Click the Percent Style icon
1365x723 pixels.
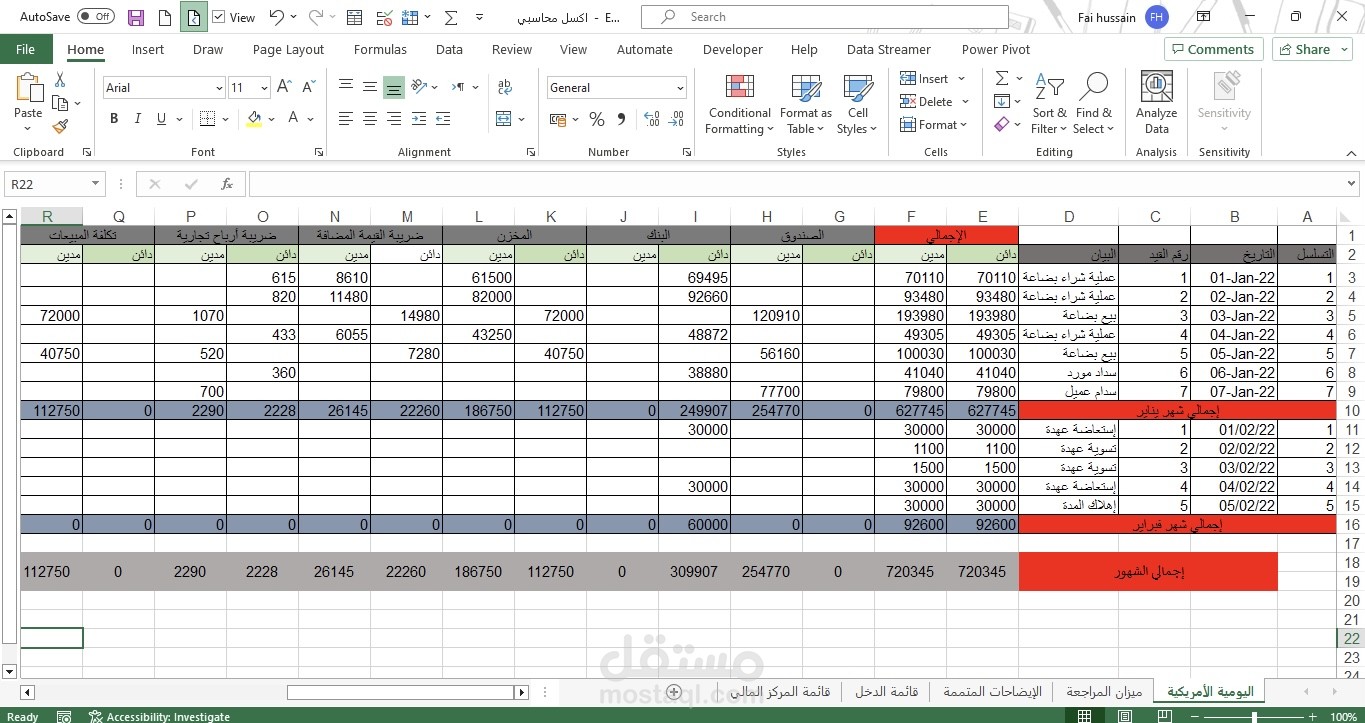click(x=597, y=119)
